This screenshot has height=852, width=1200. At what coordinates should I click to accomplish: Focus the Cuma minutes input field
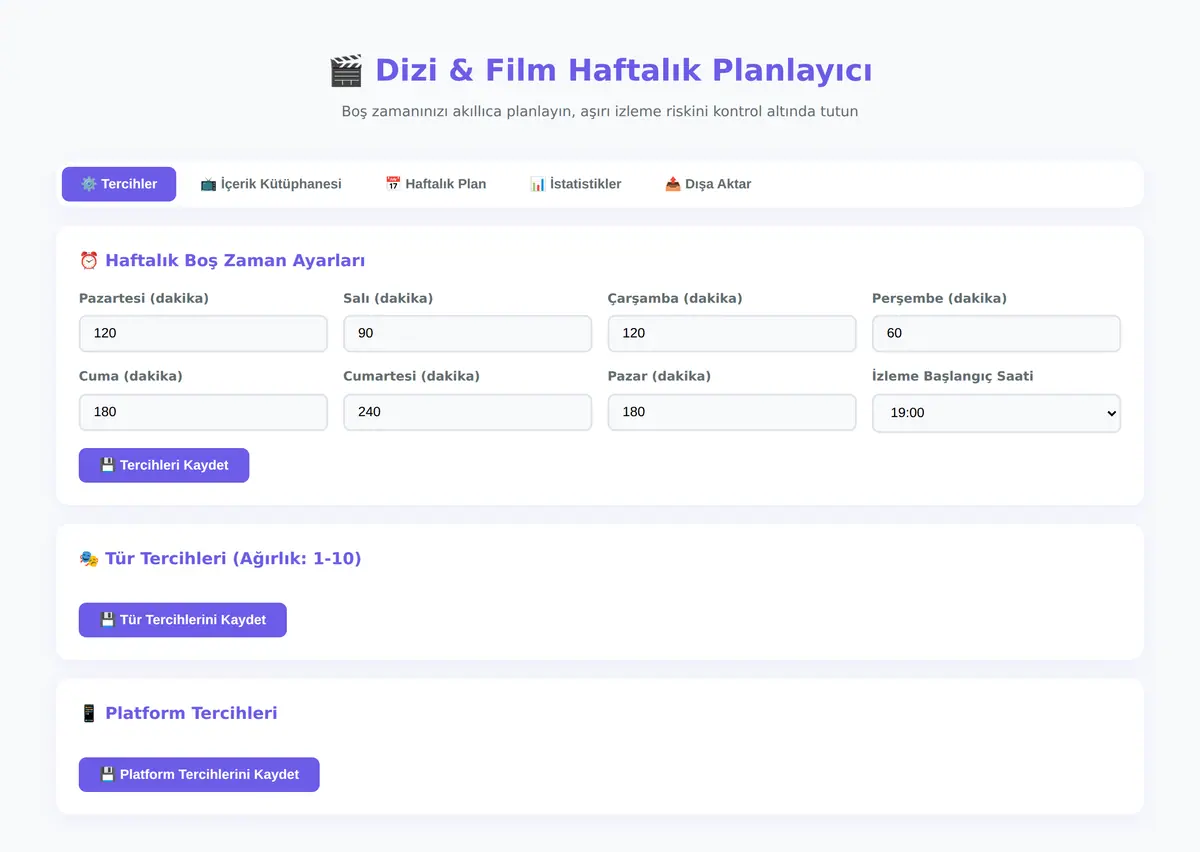(203, 412)
